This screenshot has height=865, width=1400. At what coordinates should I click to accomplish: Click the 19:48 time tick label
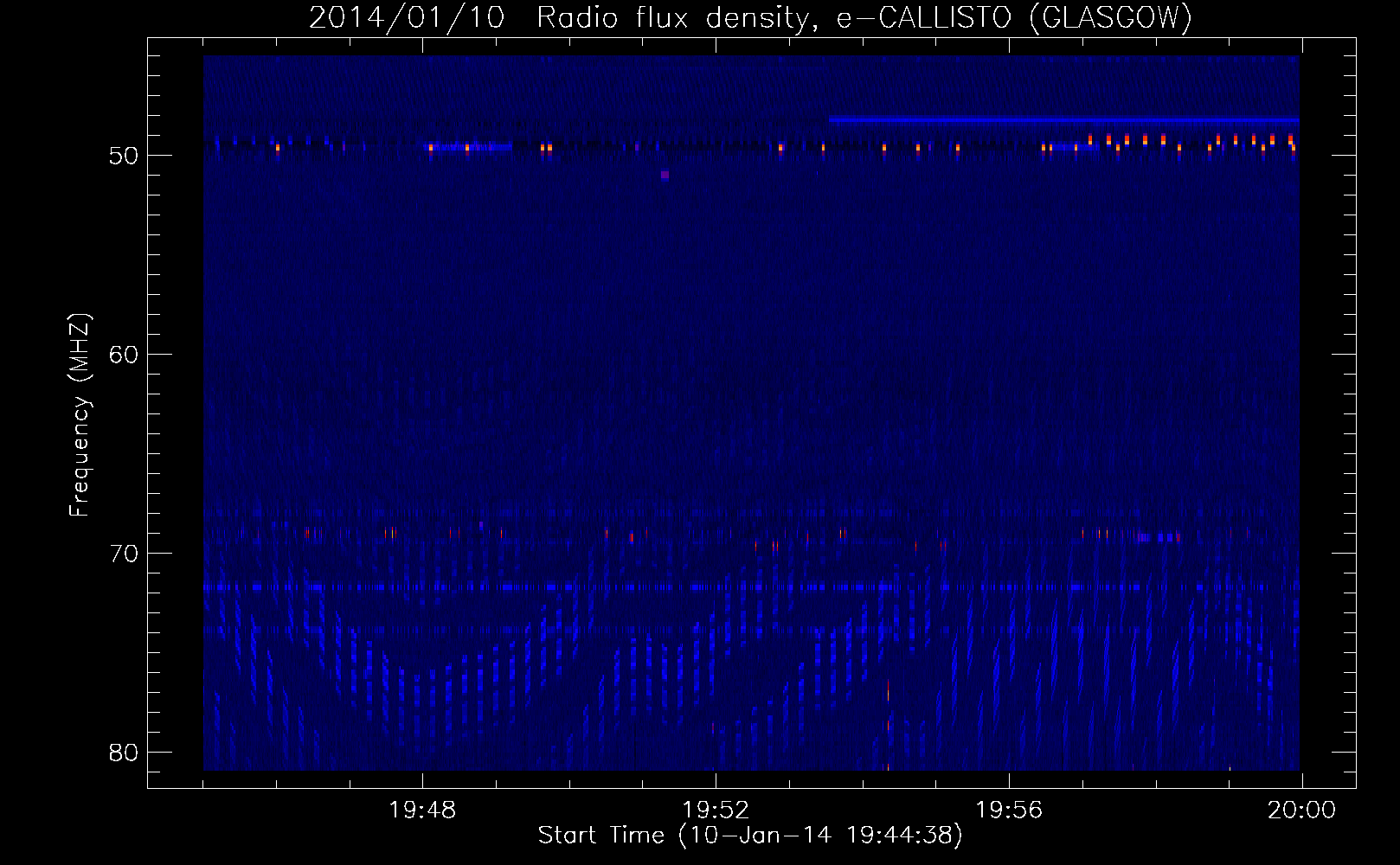coord(422,811)
